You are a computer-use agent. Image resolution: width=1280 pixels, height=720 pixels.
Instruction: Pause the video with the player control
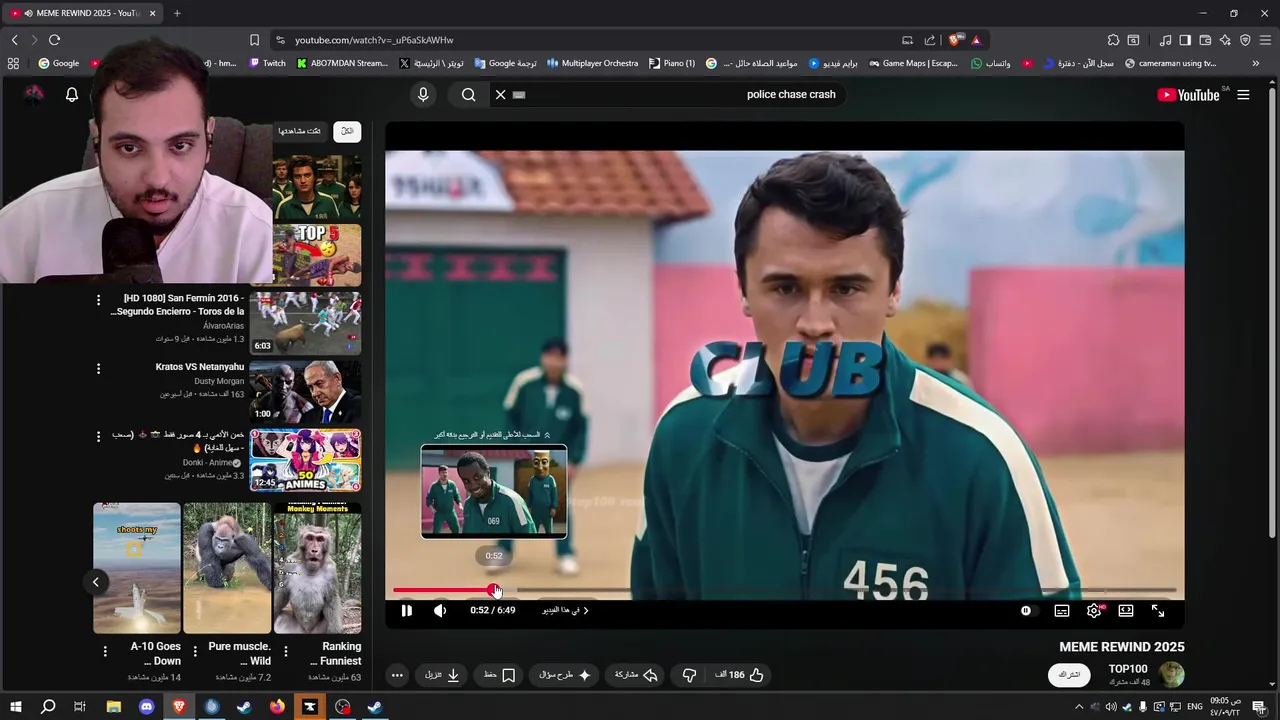pos(407,610)
